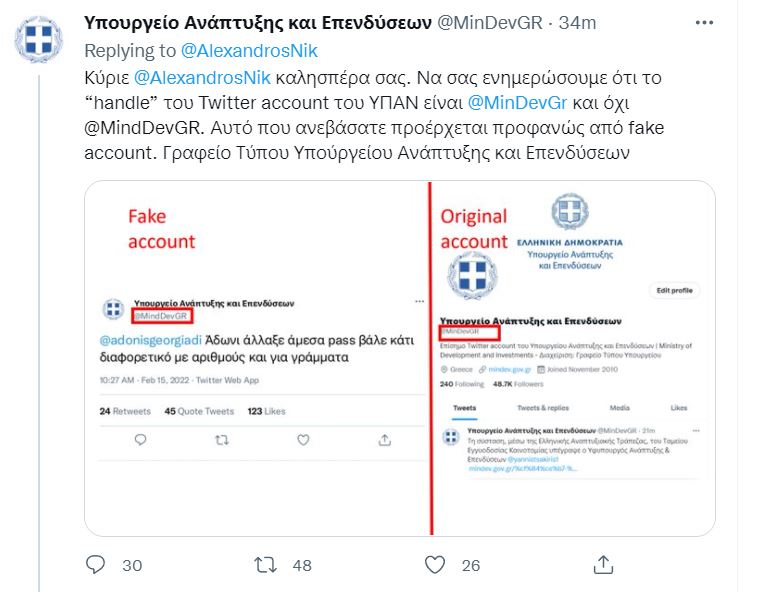Click the heart icon under the fake tweet
The image size is (758, 592).
[x=303, y=440]
